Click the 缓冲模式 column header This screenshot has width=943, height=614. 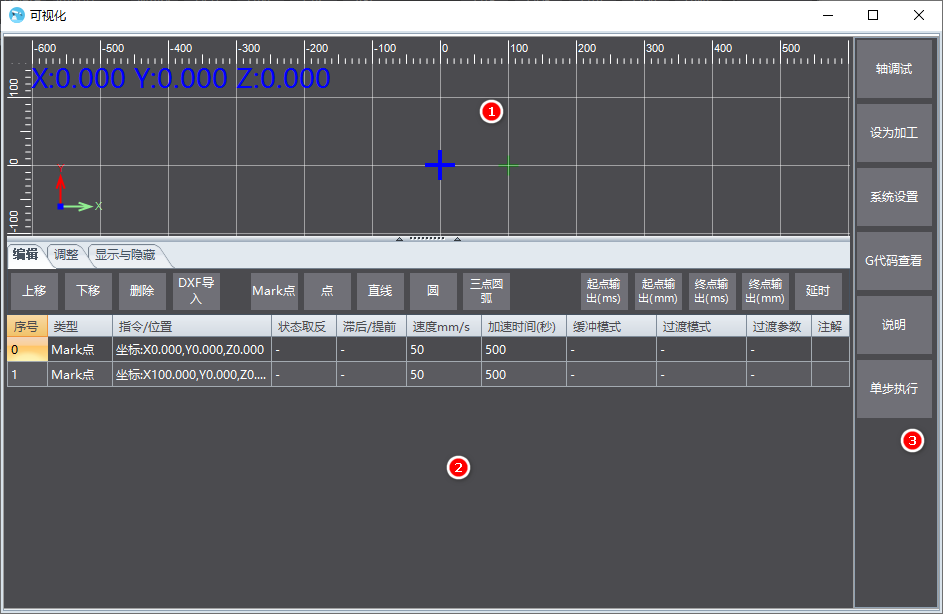pyautogui.click(x=612, y=327)
